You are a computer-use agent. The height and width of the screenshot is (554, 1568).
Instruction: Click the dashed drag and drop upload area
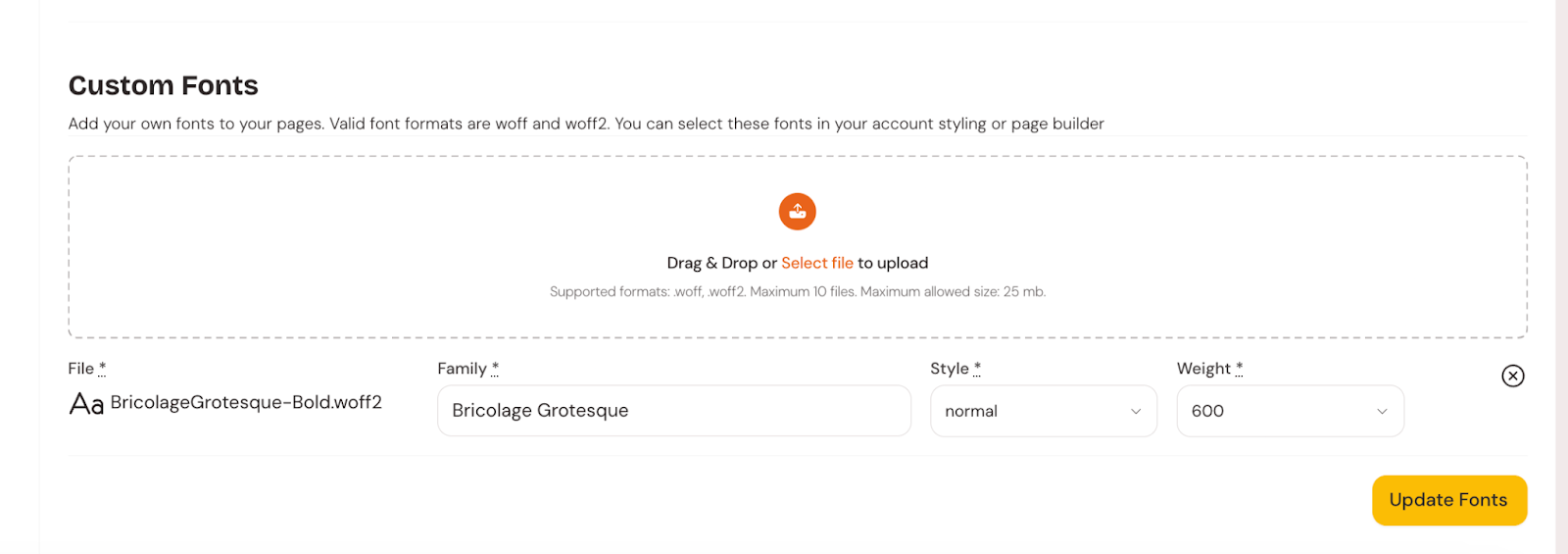tap(392, 245)
